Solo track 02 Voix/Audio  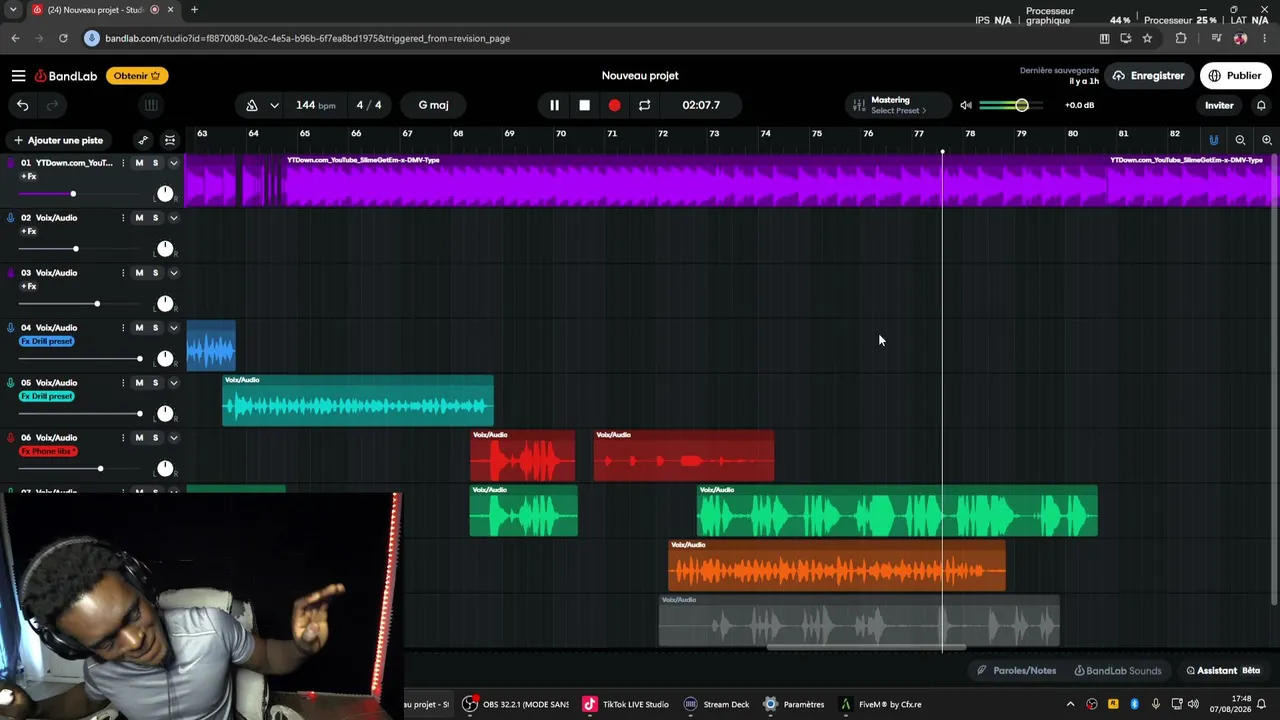155,218
